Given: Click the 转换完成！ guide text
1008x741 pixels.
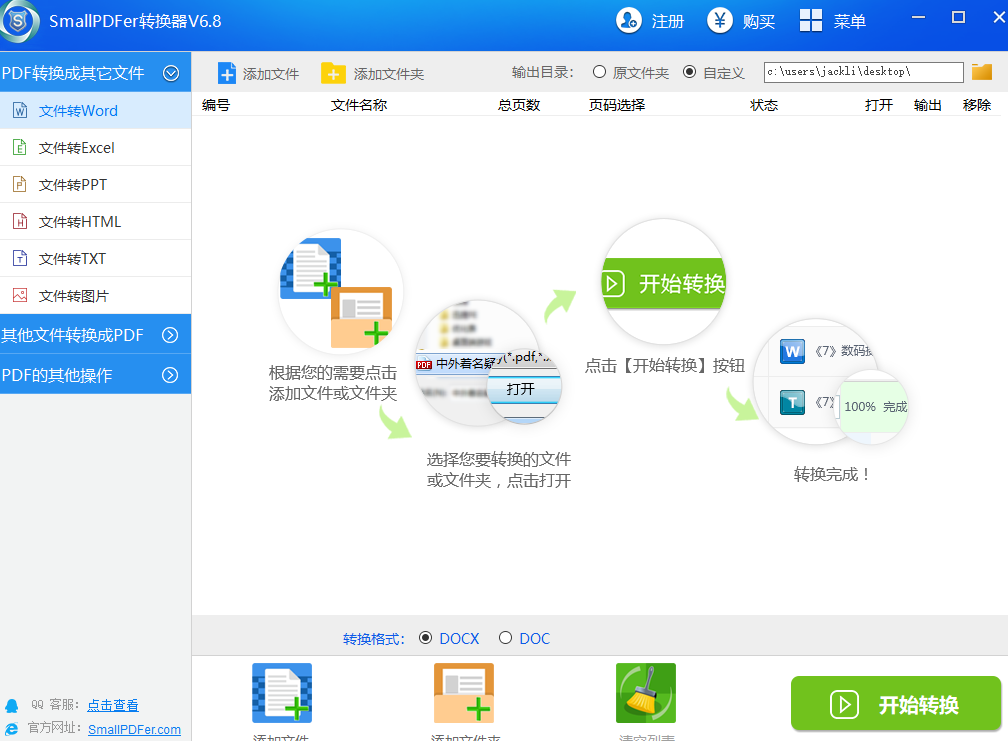Looking at the screenshot, I should pyautogui.click(x=832, y=474).
